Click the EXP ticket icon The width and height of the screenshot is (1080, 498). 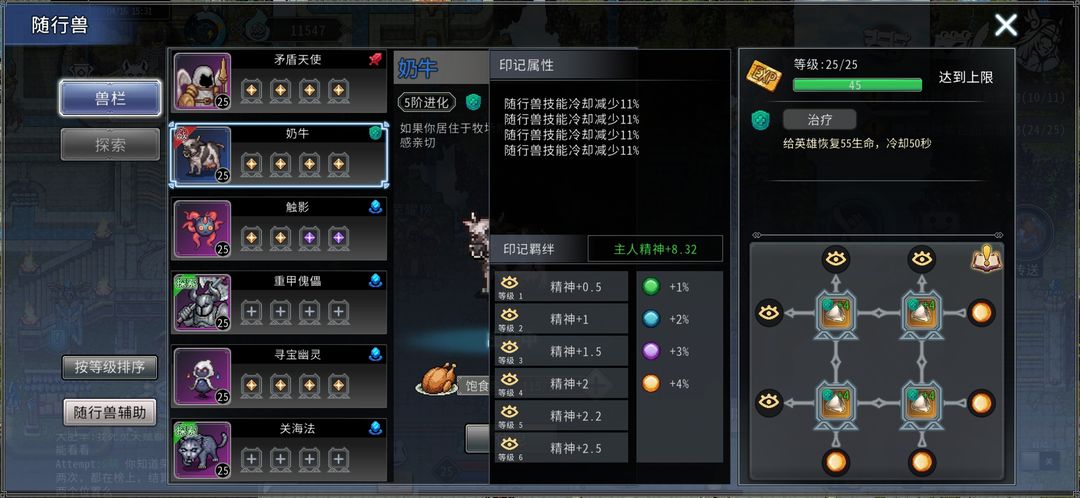tap(764, 76)
